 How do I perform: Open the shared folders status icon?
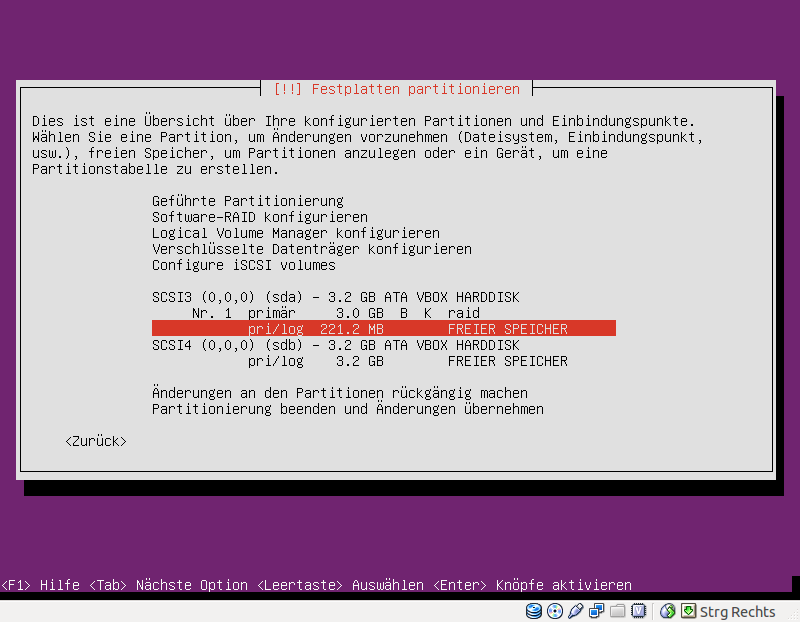617,611
